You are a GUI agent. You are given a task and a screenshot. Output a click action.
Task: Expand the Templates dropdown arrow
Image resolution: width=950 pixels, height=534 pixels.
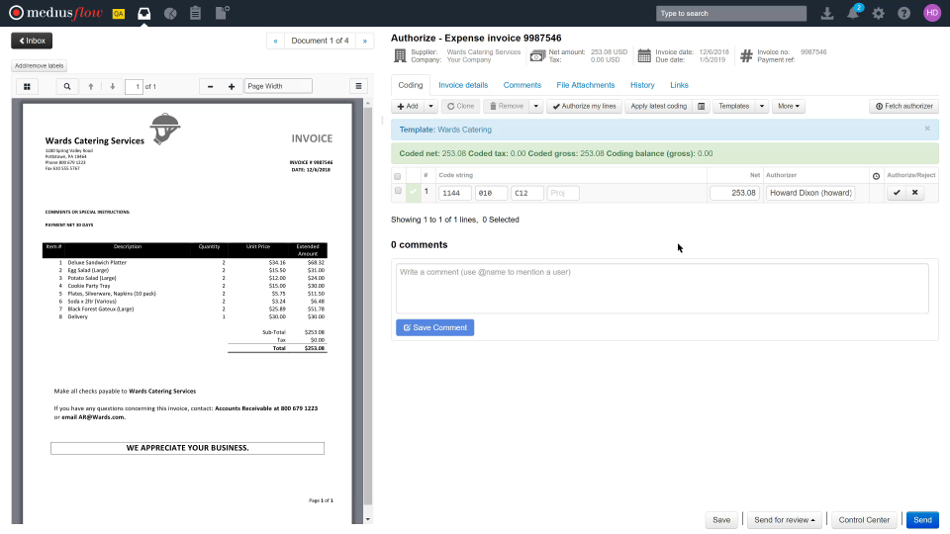[x=762, y=106]
